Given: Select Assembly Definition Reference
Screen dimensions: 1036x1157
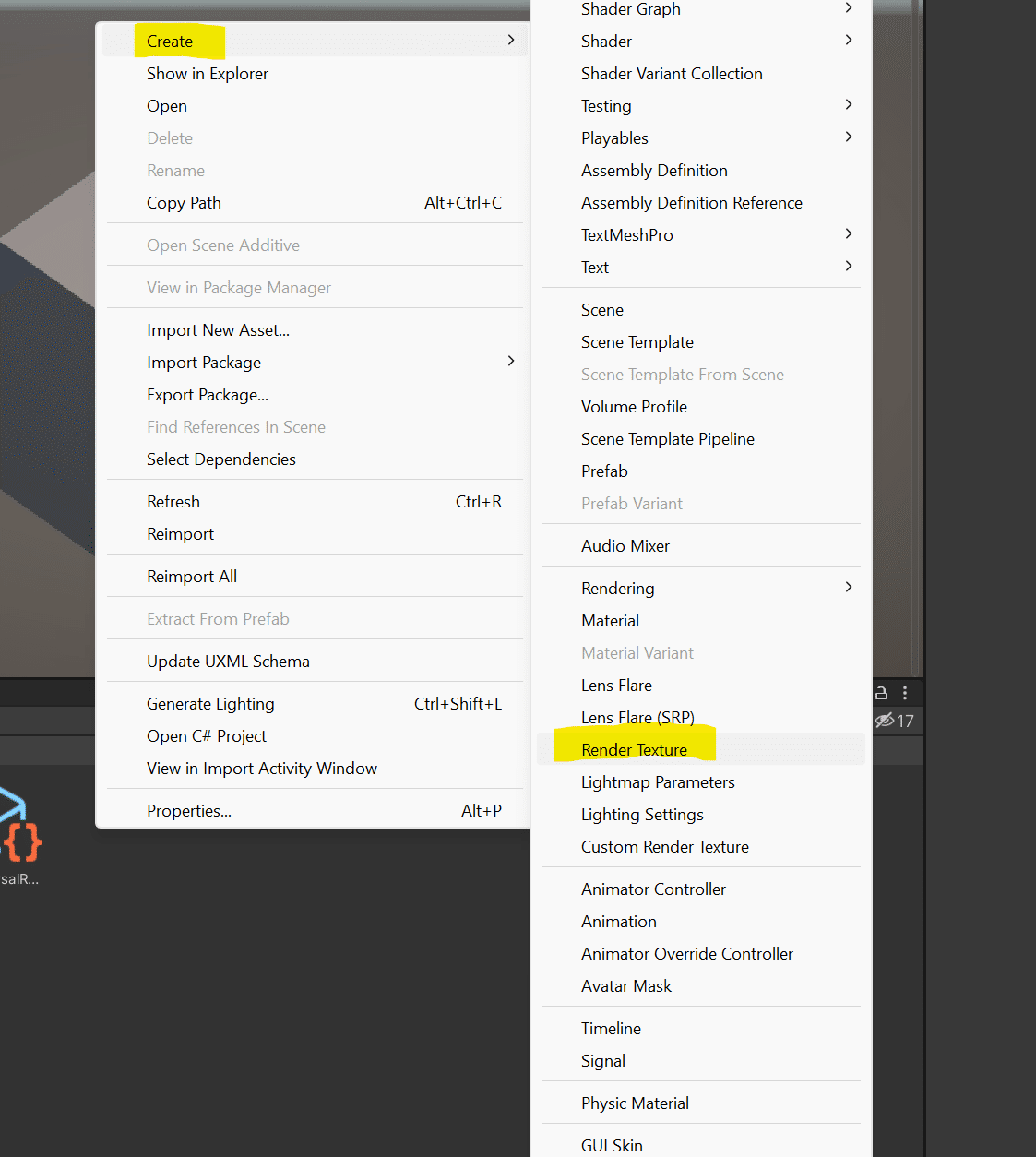Looking at the screenshot, I should click(701, 203).
